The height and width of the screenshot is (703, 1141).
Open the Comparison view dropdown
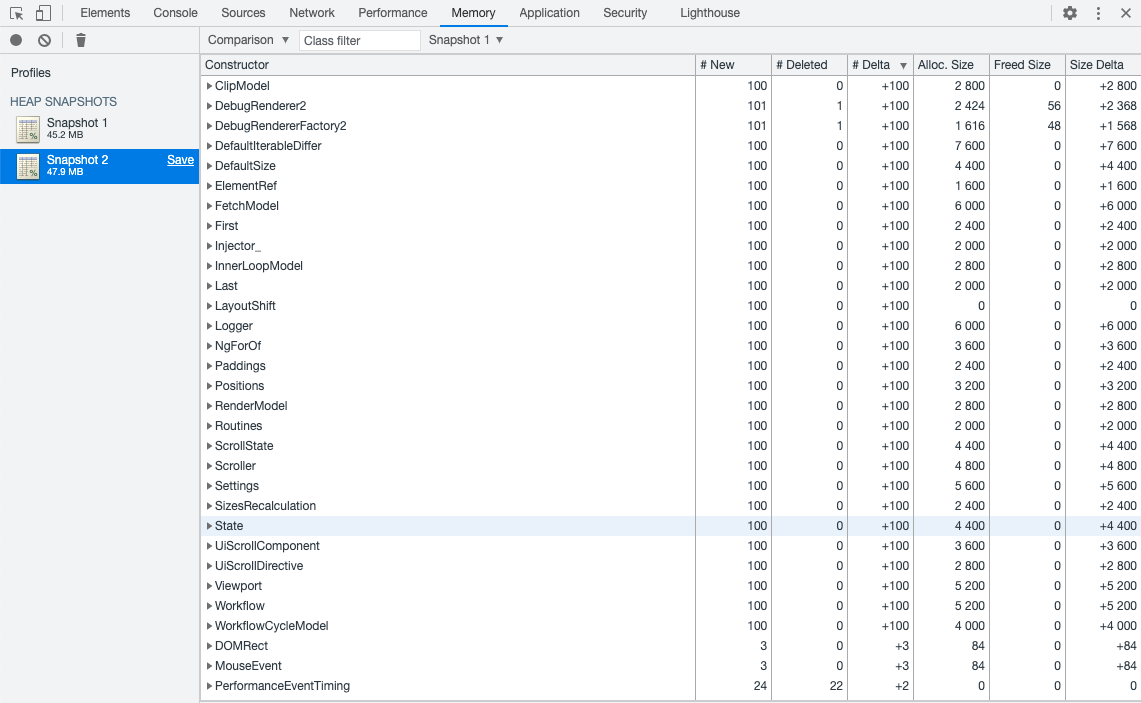point(248,40)
